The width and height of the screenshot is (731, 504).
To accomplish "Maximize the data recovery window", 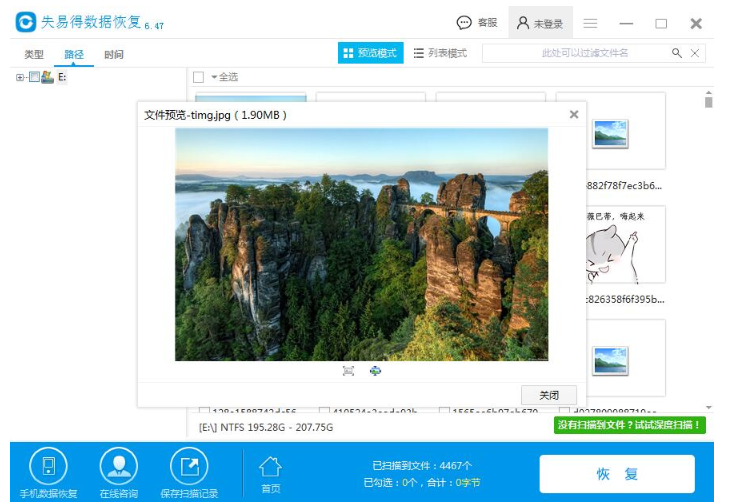I will click(x=661, y=23).
